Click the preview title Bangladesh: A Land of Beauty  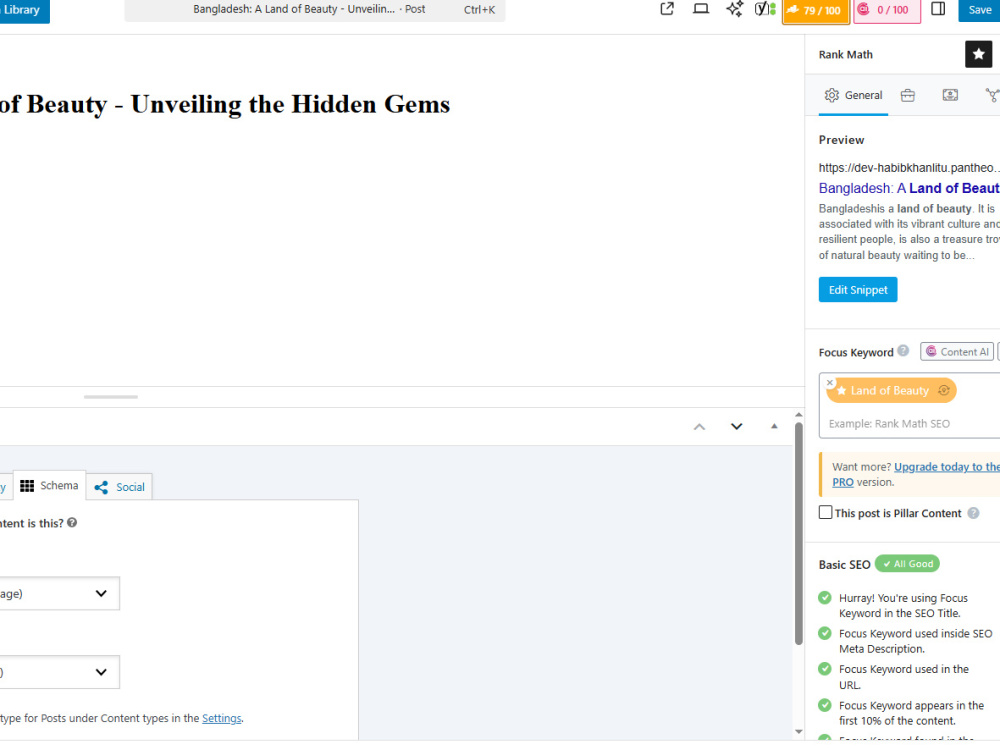coord(909,188)
